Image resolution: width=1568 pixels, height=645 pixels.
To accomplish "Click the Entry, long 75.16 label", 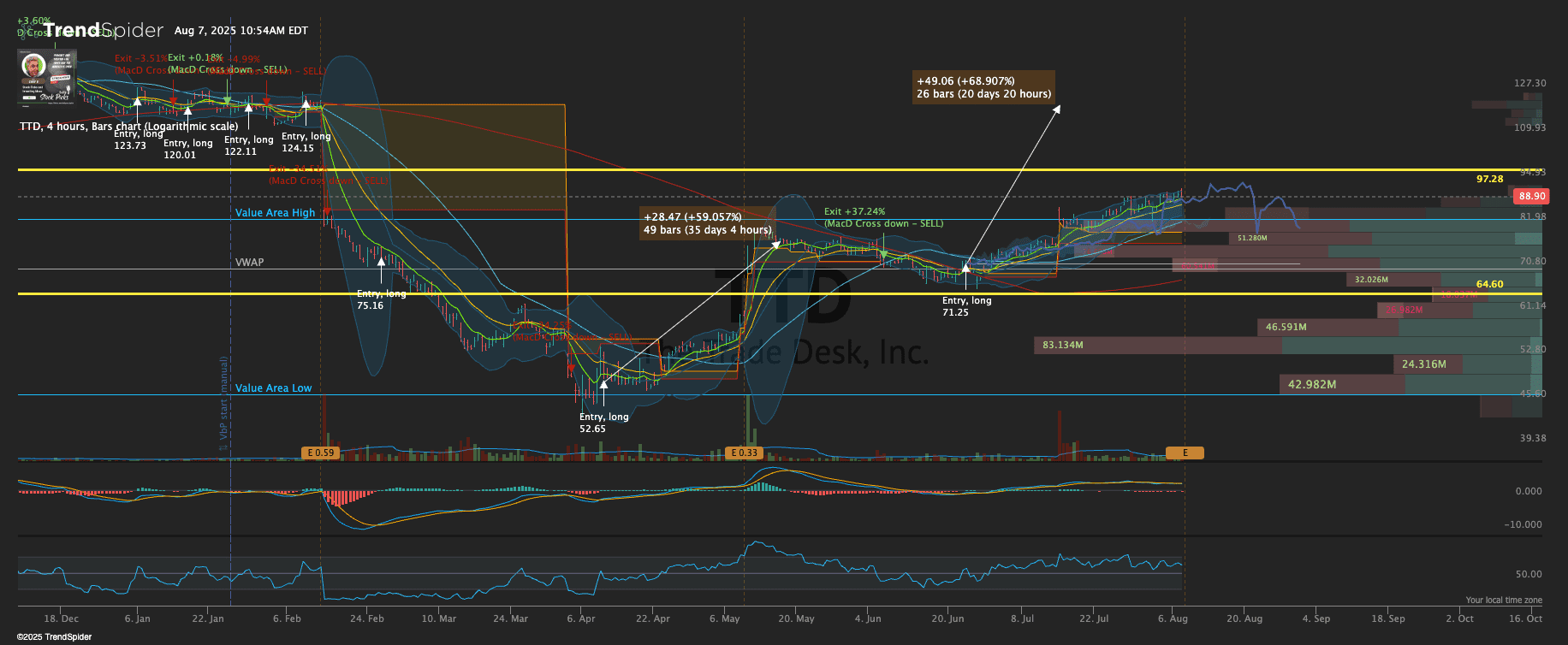I will click(x=381, y=299).
